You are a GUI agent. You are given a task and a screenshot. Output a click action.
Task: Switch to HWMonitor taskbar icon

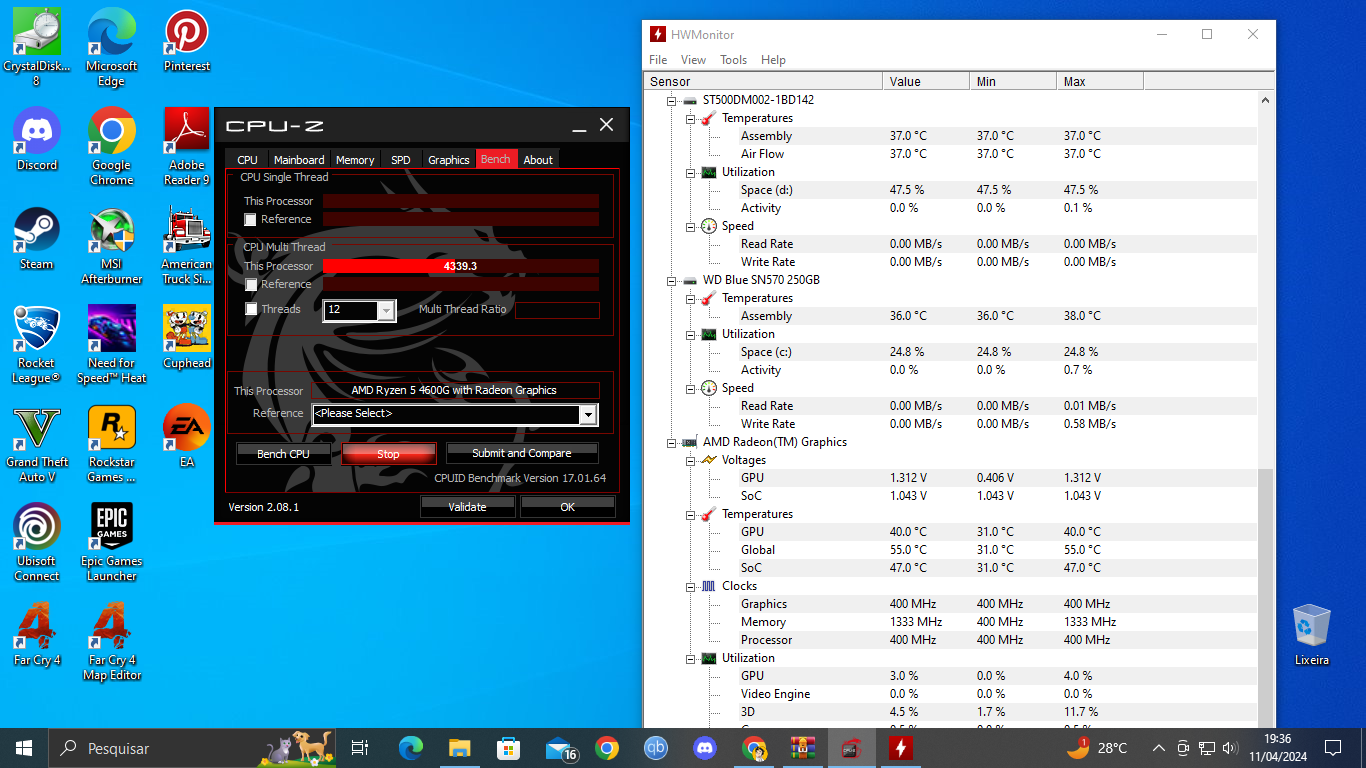pos(901,748)
